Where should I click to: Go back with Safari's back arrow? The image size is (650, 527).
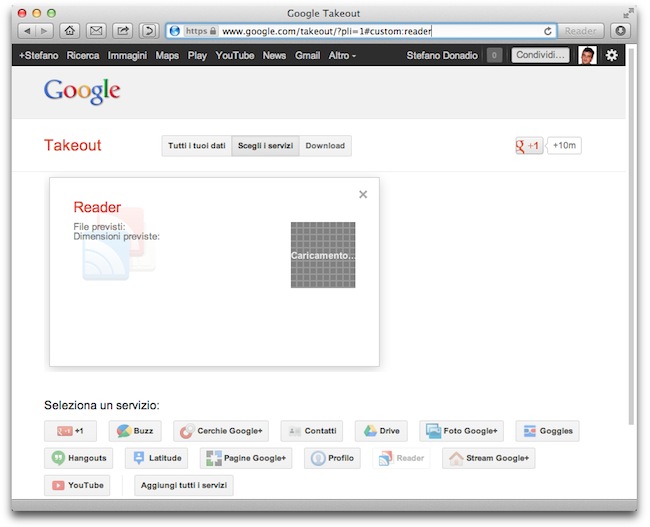point(27,31)
